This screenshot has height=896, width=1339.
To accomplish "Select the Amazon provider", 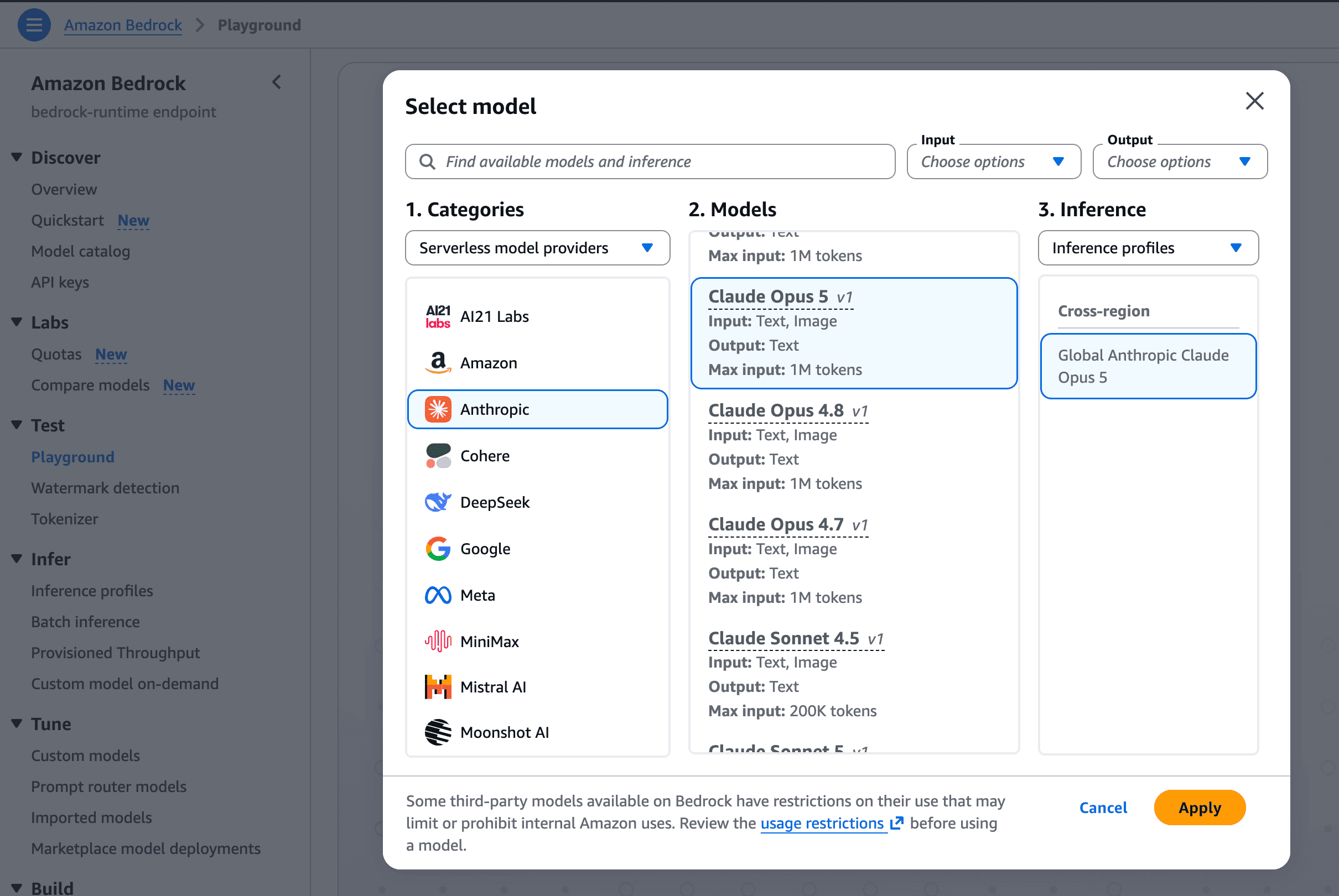I will click(537, 363).
